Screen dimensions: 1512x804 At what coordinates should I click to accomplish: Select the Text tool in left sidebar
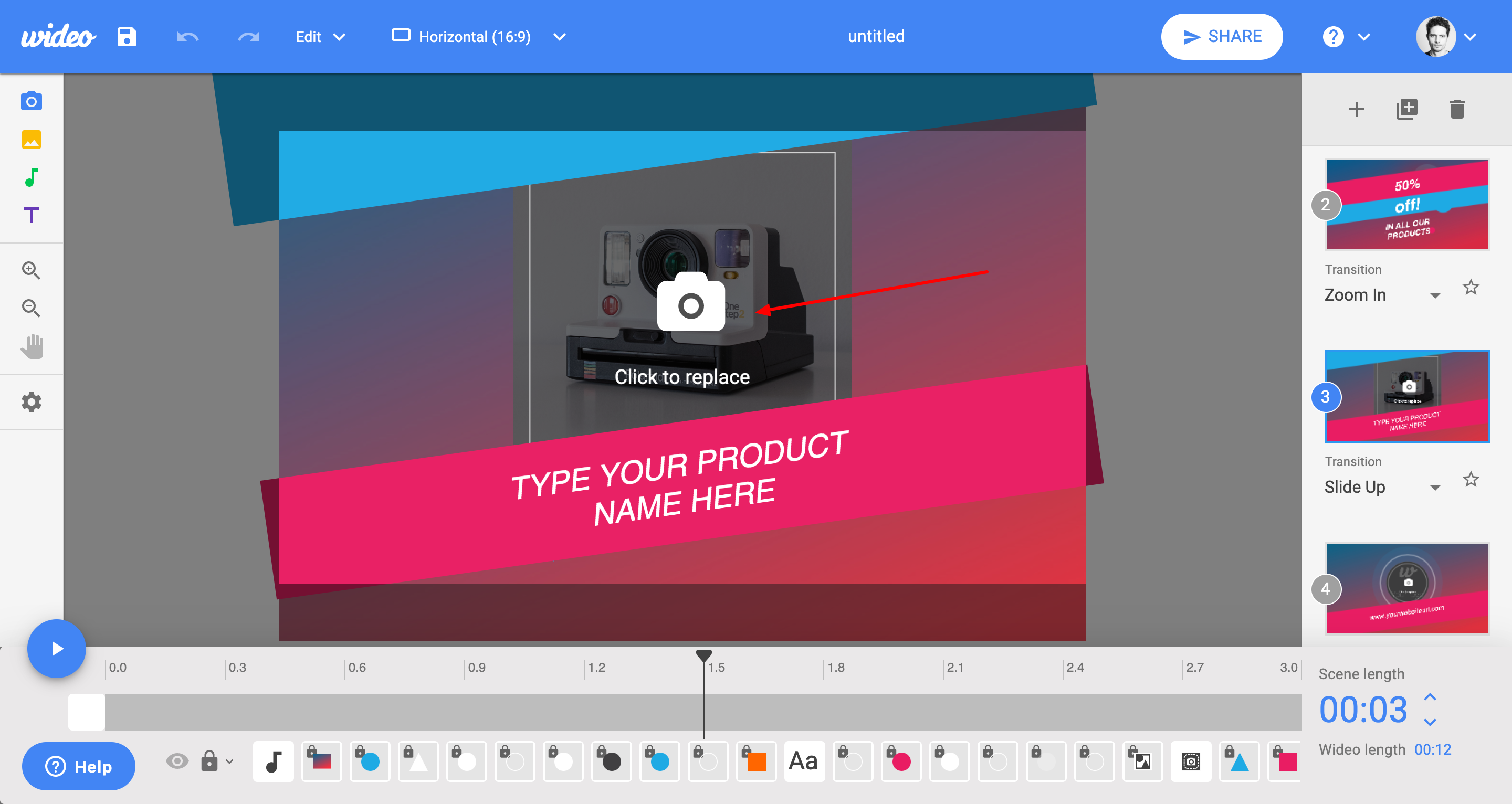point(31,215)
